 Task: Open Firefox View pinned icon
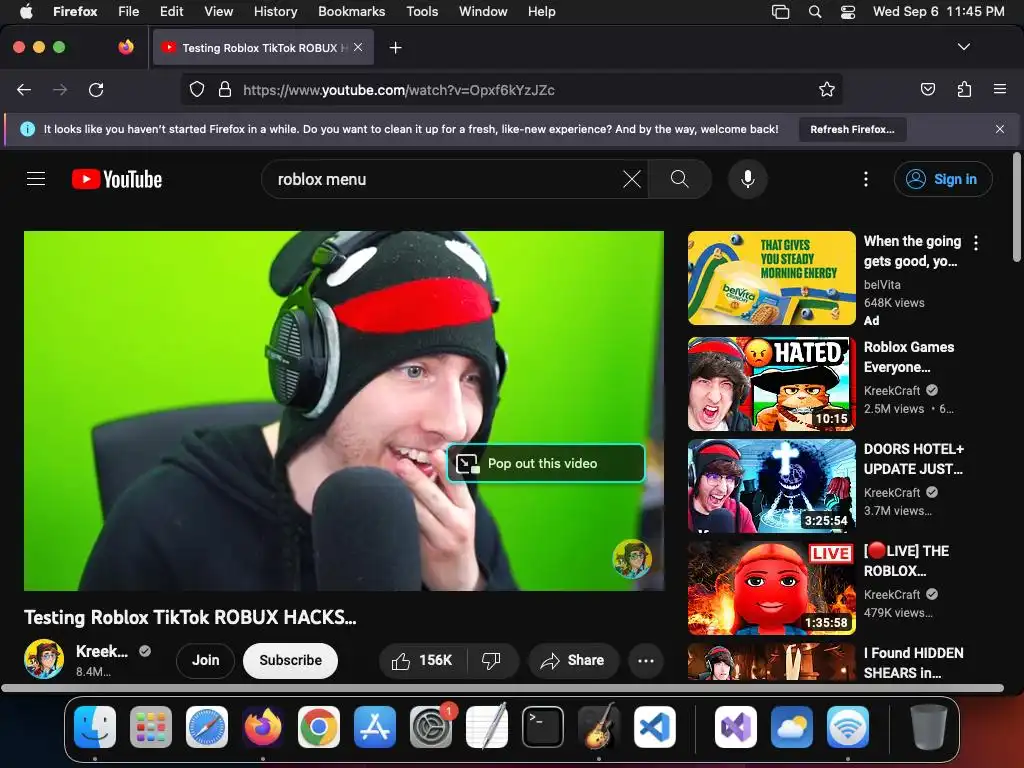(126, 47)
